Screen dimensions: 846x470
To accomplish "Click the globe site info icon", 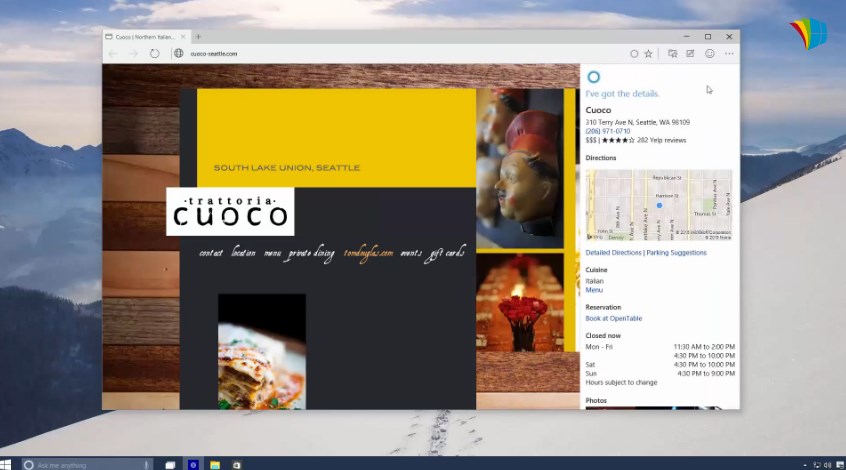I will [179, 53].
